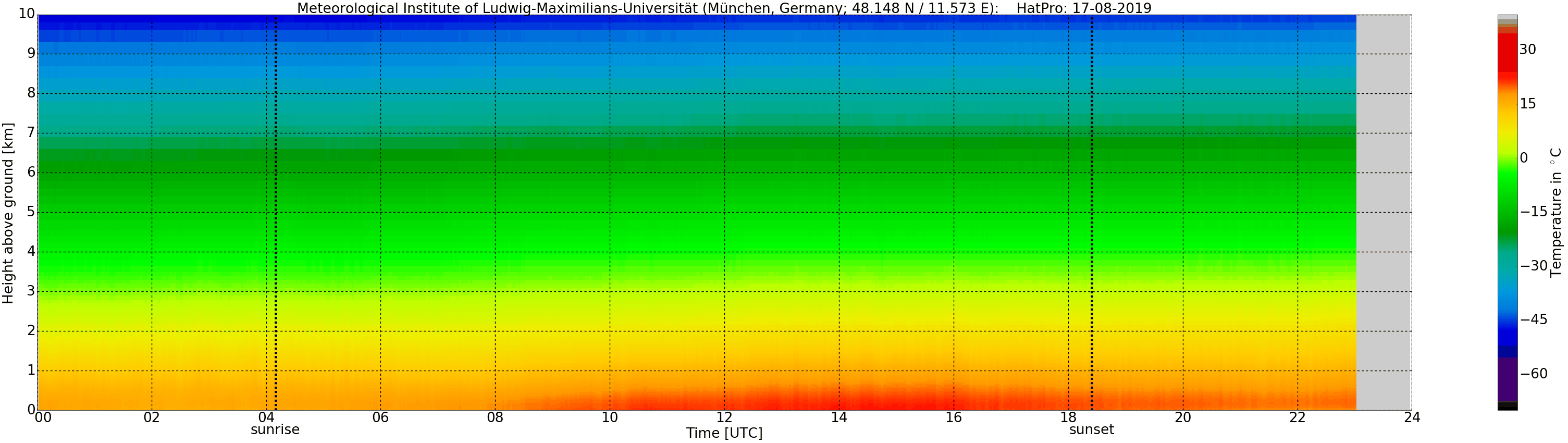1568x443 pixels.
Task: Click the 10 tick on the height axis
Action: click(x=26, y=14)
